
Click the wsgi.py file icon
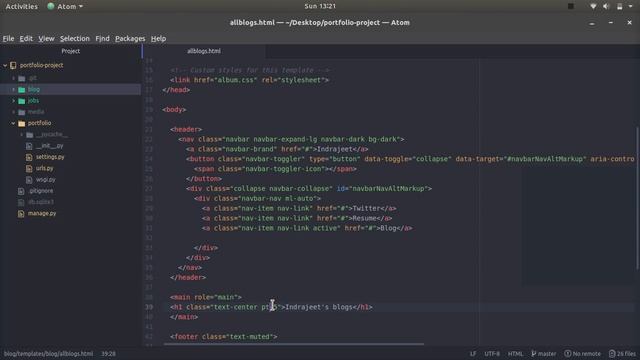tap(29, 180)
